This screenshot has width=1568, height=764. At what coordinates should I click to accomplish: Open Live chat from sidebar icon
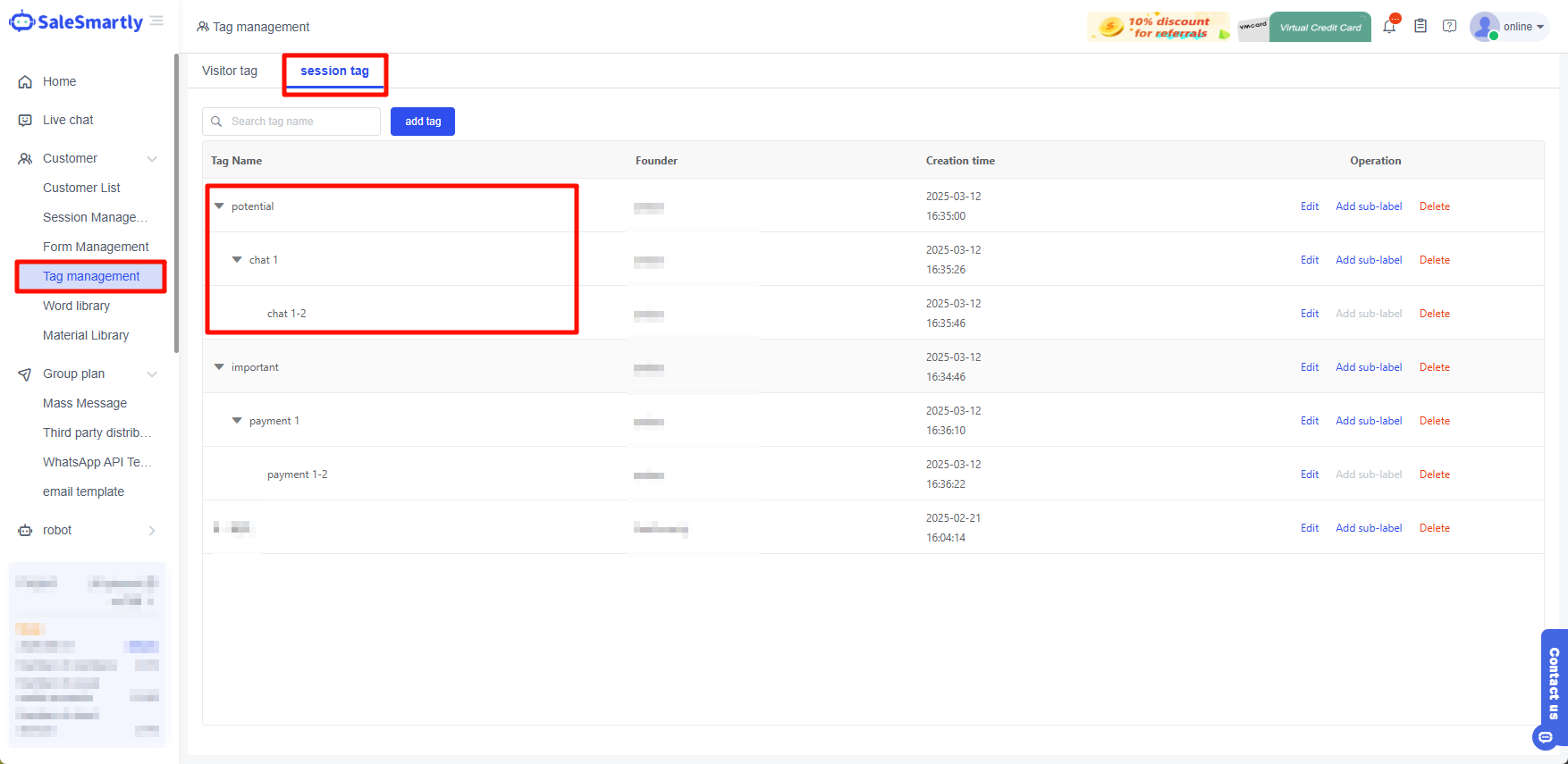(x=25, y=121)
